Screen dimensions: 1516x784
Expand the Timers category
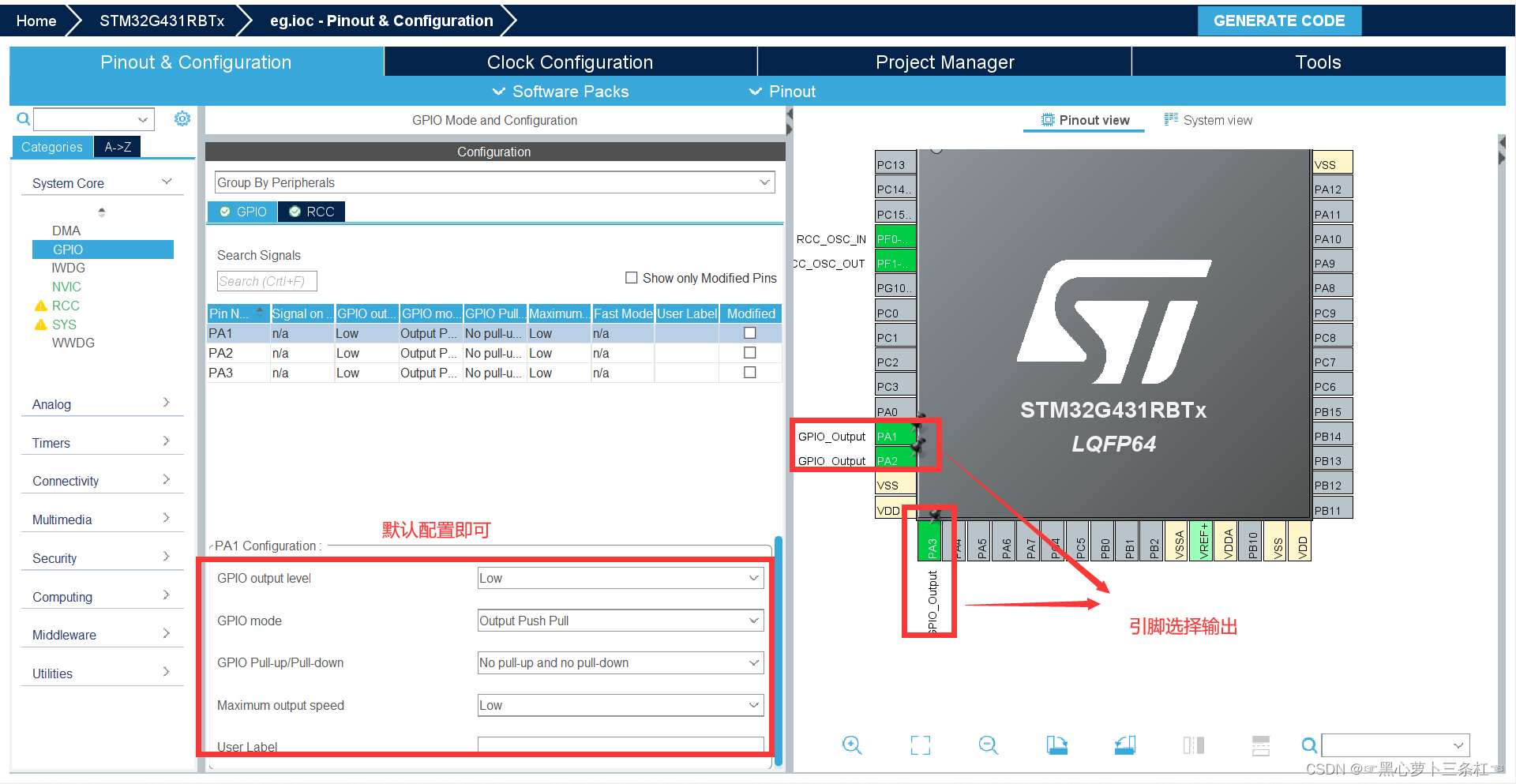102,443
